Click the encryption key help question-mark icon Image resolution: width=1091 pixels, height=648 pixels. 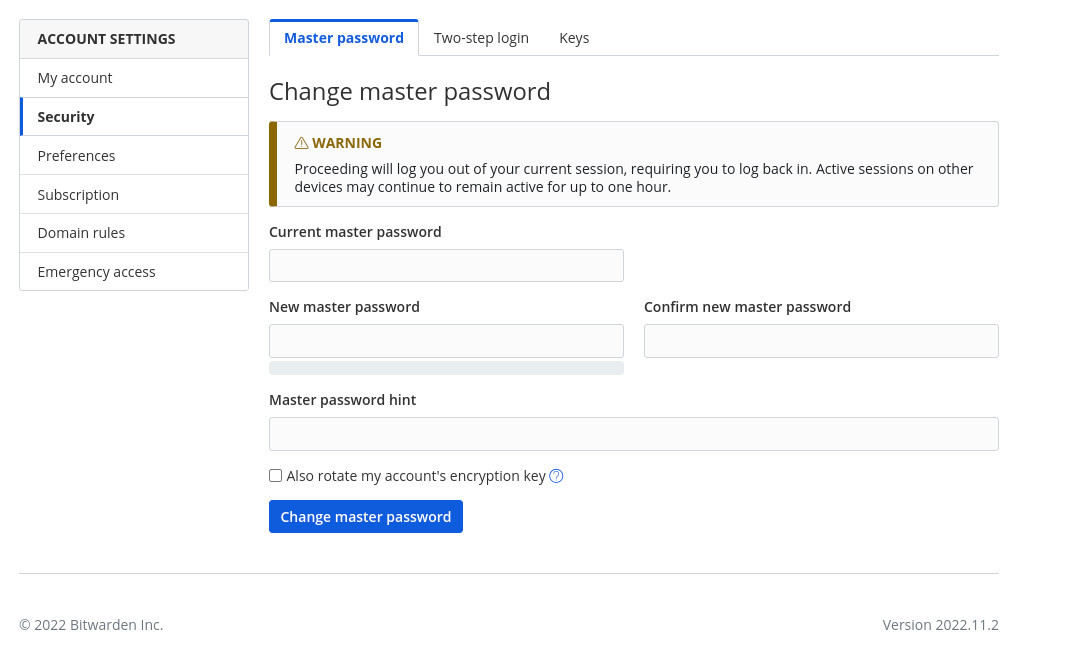(557, 476)
